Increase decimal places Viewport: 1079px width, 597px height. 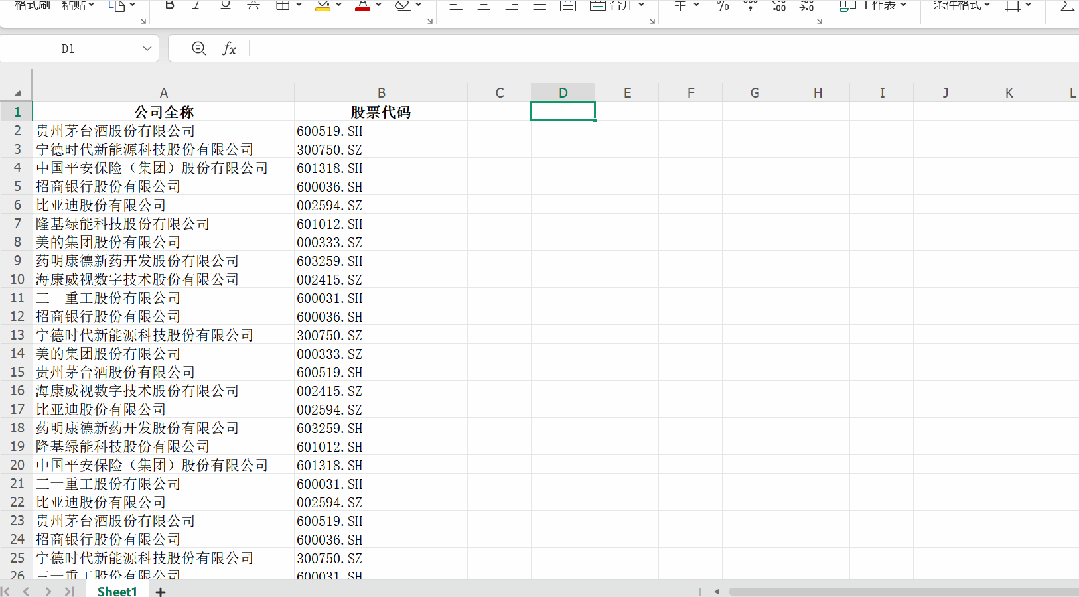pos(778,6)
